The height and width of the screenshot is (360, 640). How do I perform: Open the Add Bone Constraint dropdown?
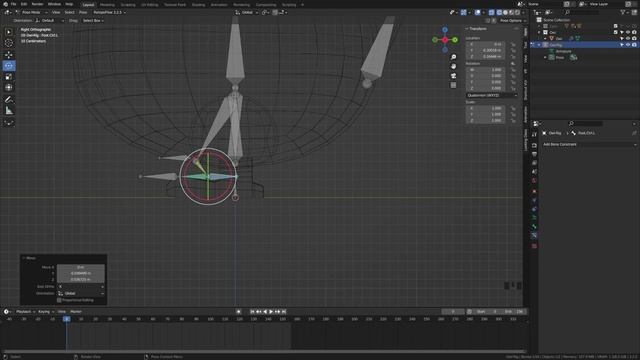click(589, 144)
